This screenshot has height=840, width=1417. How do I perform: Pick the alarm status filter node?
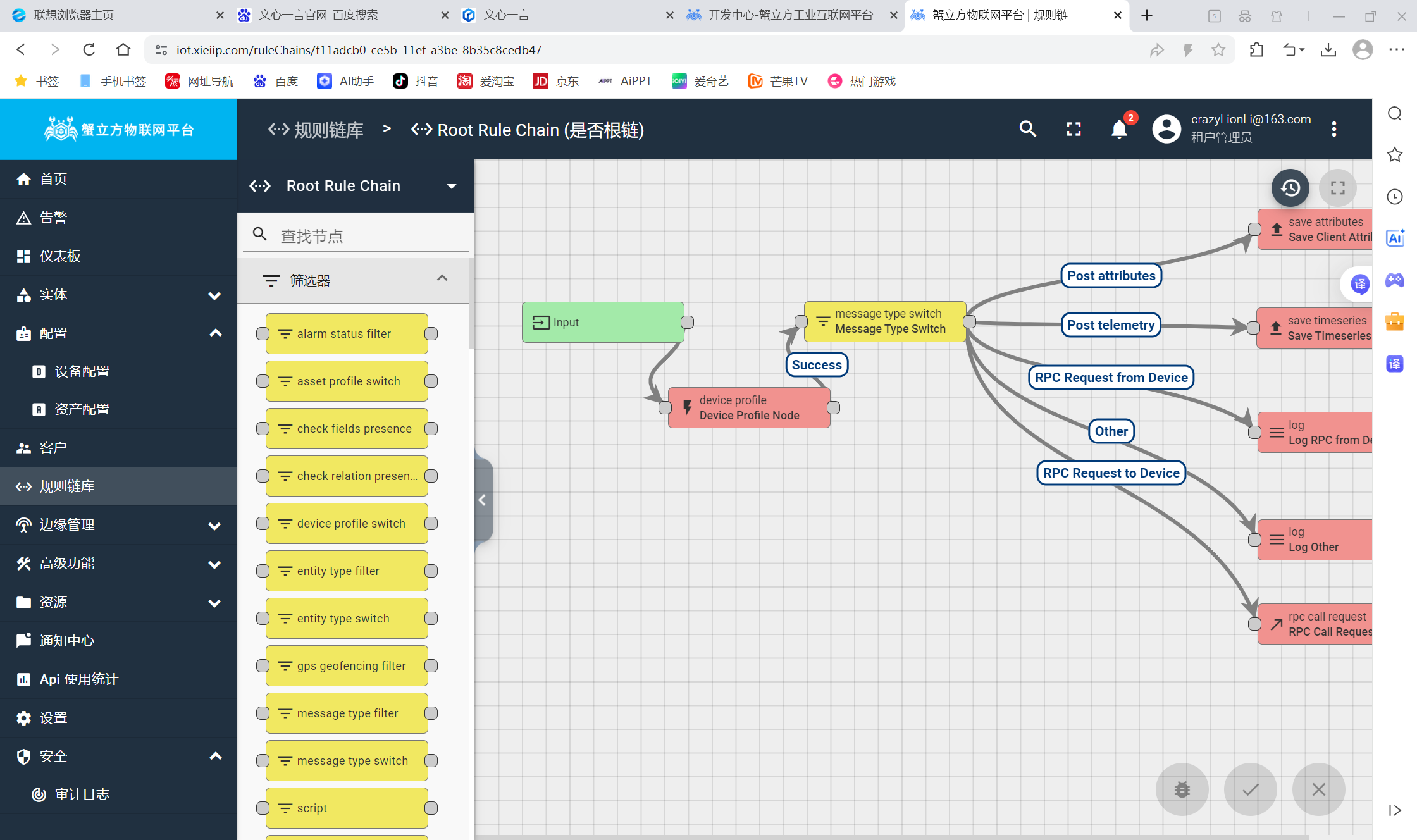point(347,334)
